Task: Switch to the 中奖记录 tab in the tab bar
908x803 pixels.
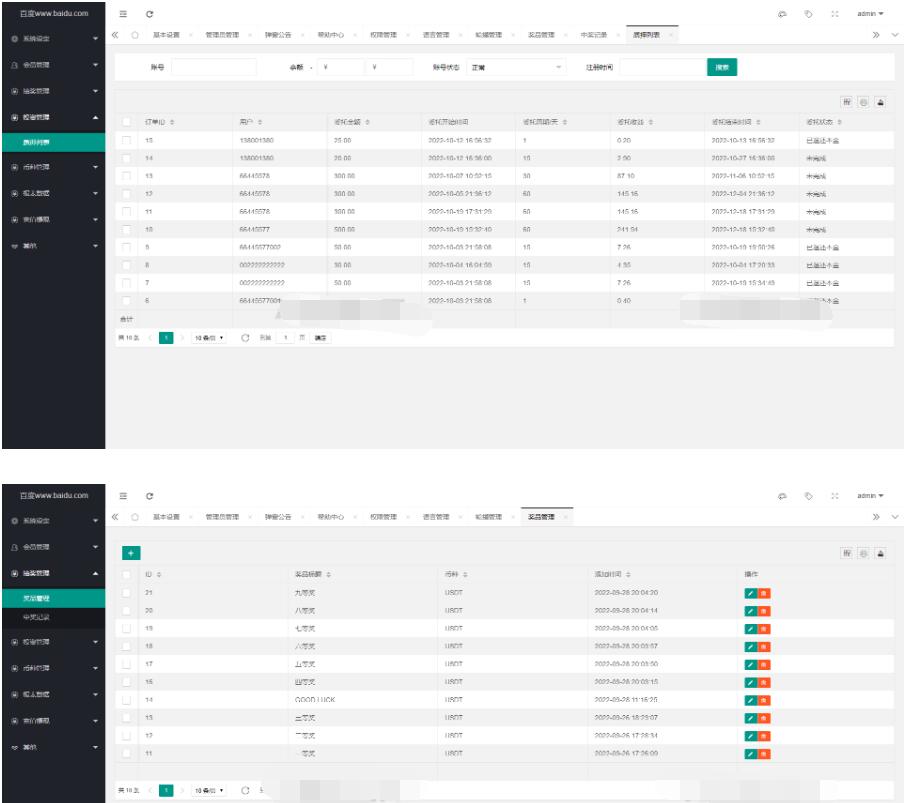Action: [593, 35]
